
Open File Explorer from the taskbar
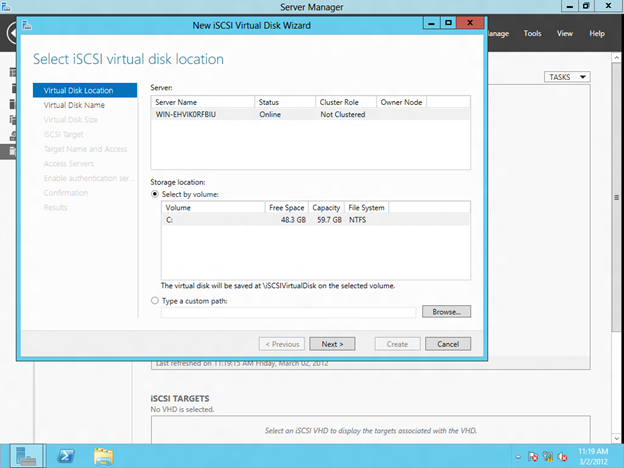[x=103, y=455]
